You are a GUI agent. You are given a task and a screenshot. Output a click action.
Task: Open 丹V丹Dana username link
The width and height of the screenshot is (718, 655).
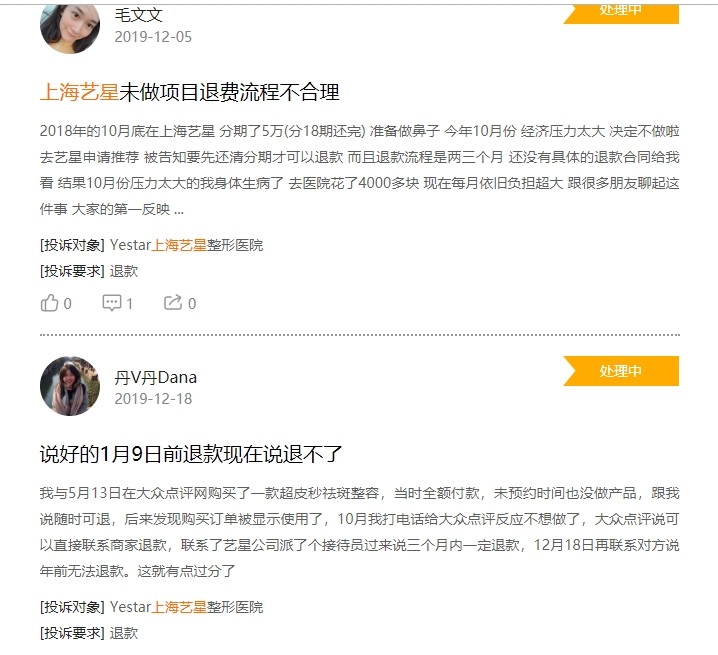(x=156, y=377)
